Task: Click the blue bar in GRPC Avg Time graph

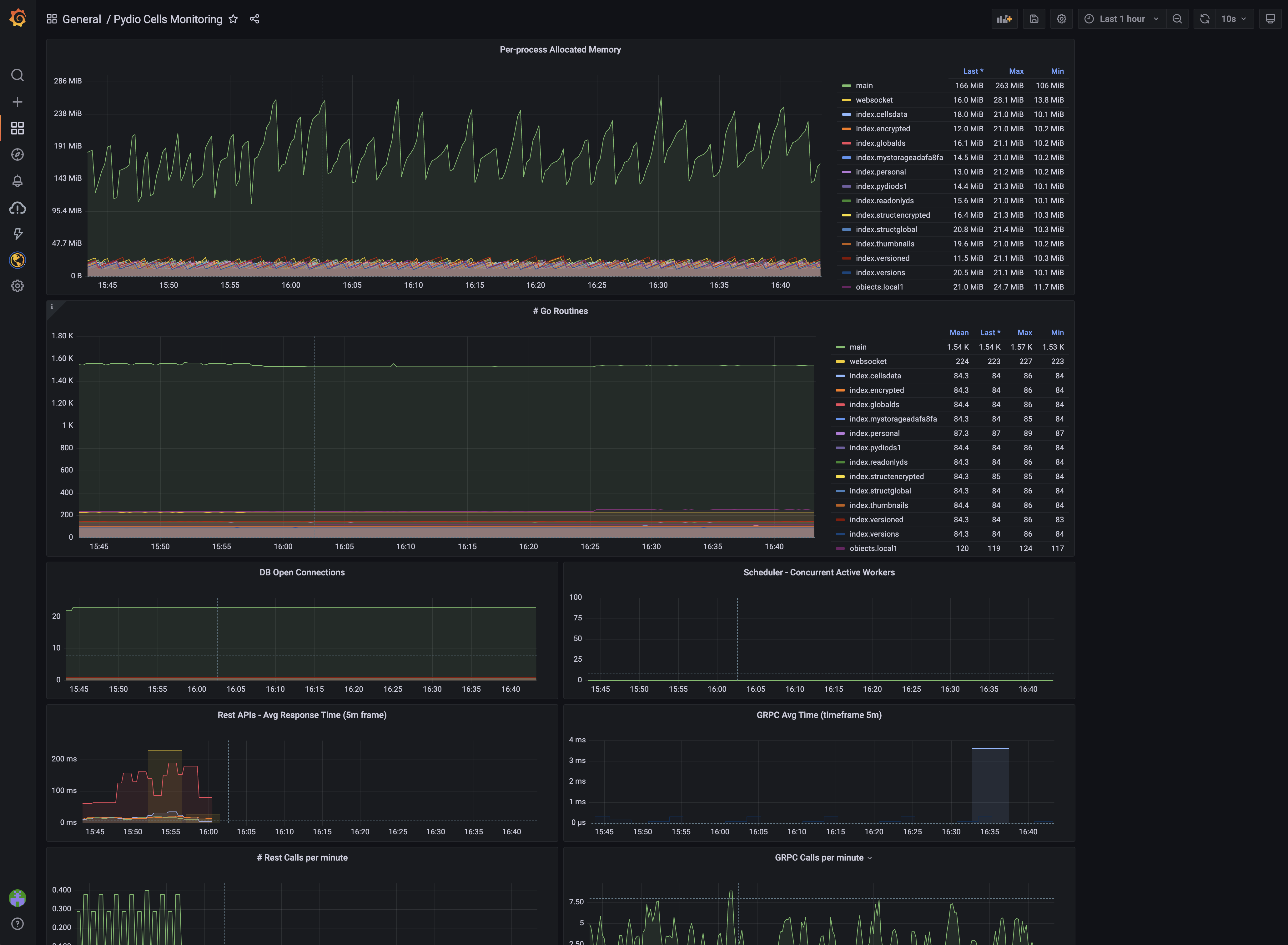Action: point(990,786)
